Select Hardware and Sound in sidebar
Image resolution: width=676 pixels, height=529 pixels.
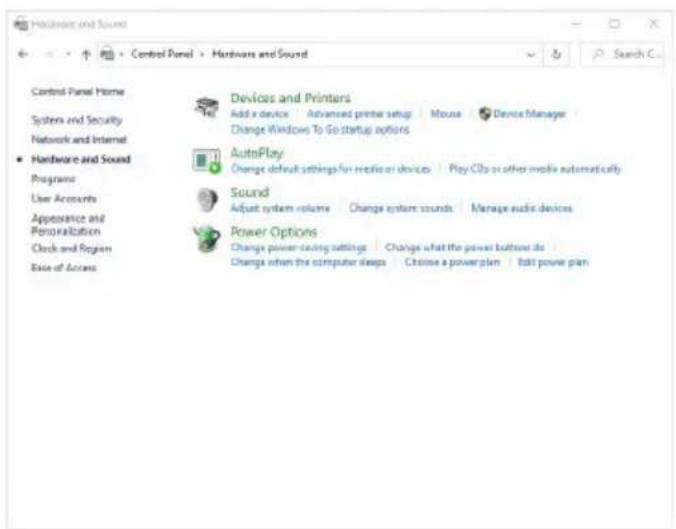(x=81, y=159)
